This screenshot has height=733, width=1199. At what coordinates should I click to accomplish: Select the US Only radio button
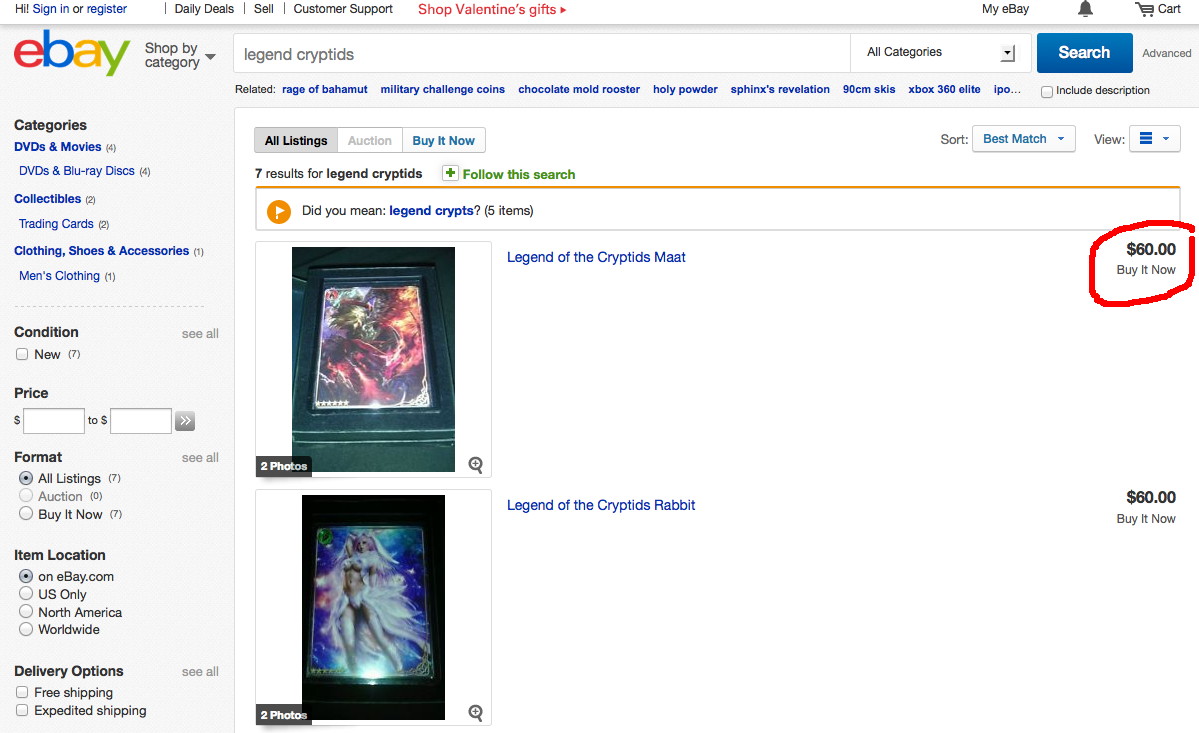pos(26,594)
